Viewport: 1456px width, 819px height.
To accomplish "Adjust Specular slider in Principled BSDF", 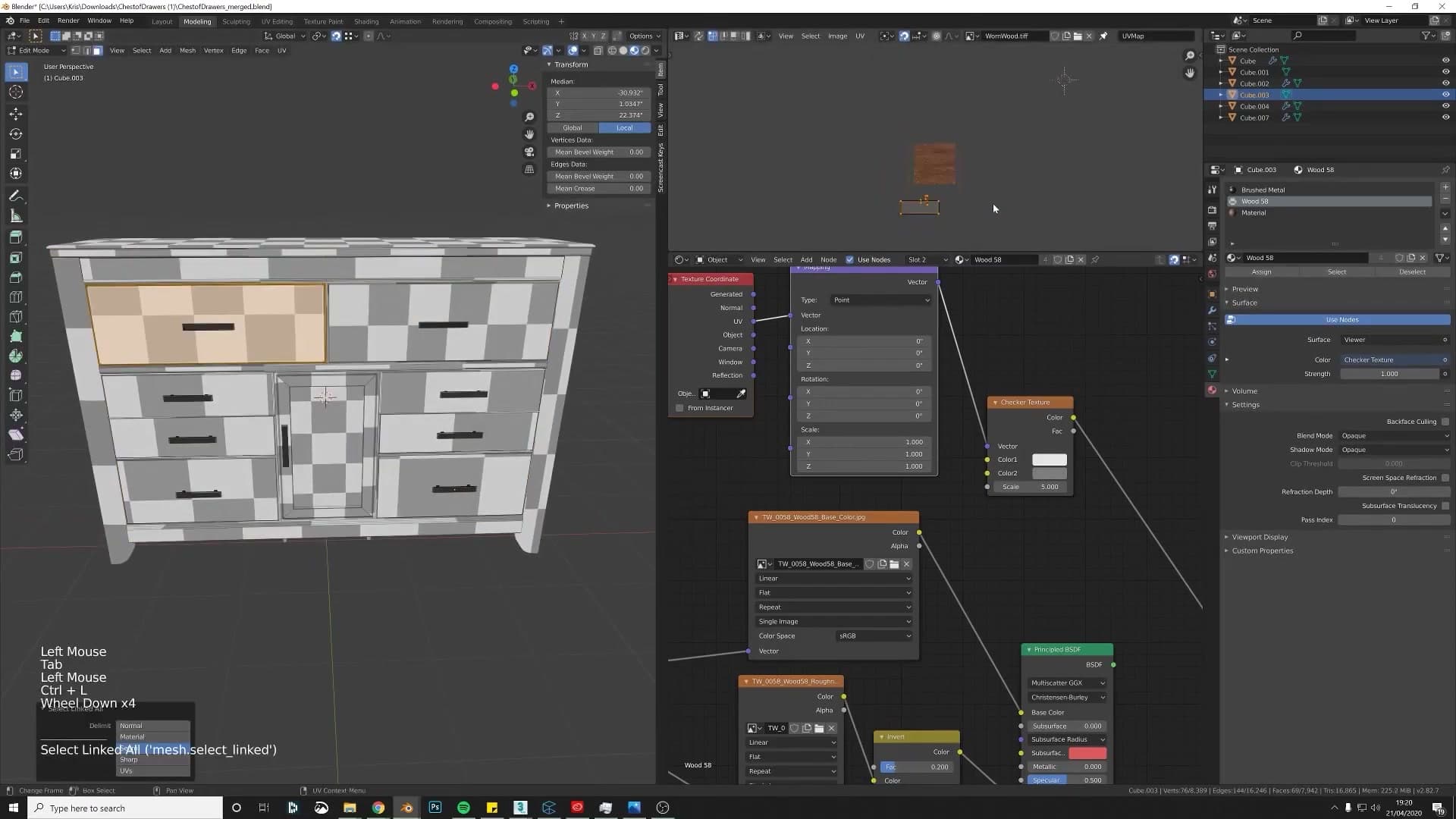I will point(1067,780).
